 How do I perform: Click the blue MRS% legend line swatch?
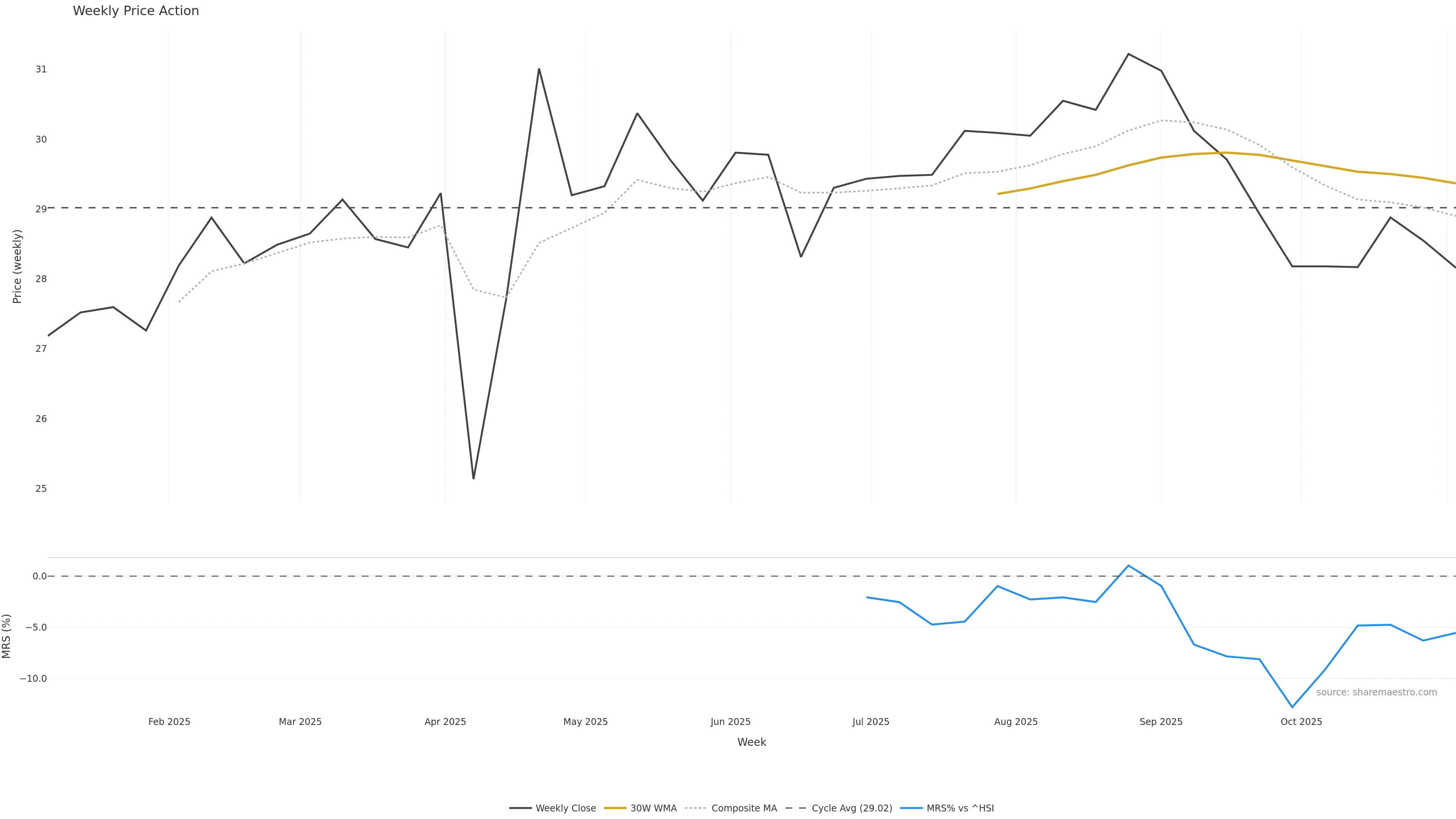click(911, 808)
